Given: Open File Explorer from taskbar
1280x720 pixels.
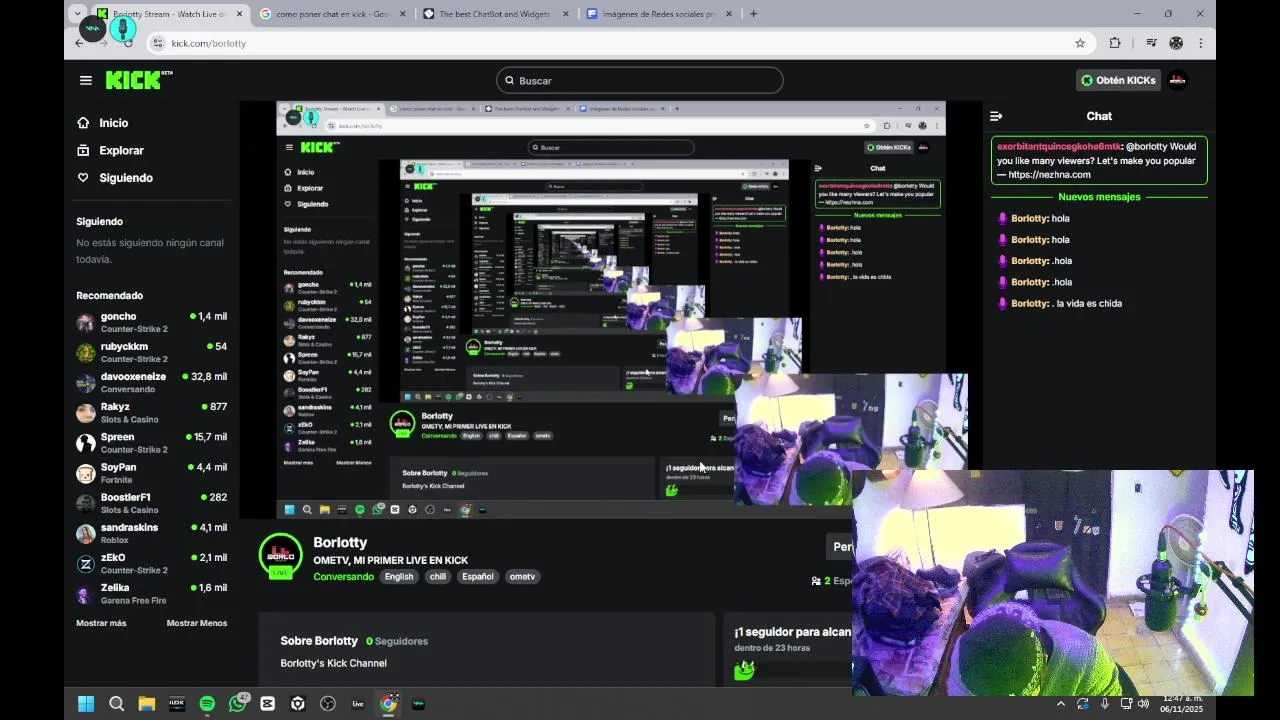Looking at the screenshot, I should click(146, 704).
